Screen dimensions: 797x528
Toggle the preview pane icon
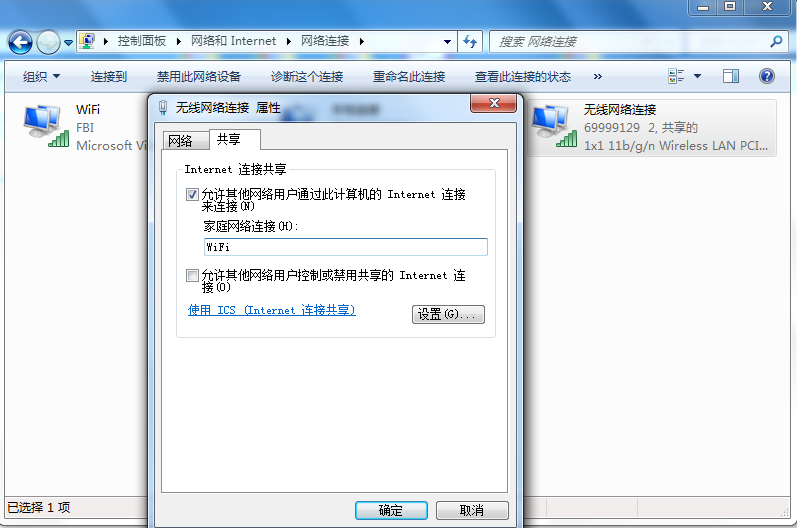(x=731, y=76)
